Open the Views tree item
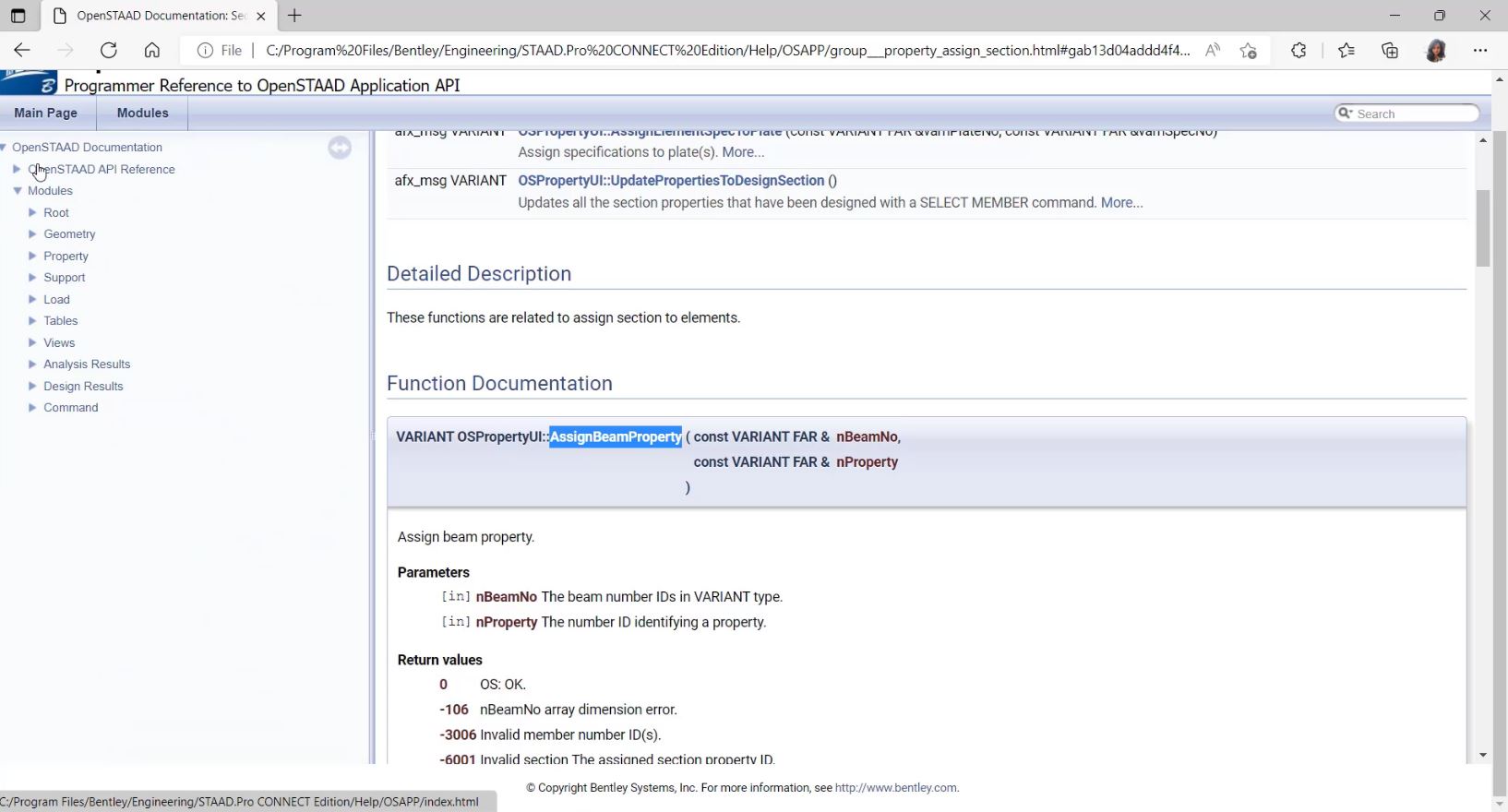 coord(59,342)
